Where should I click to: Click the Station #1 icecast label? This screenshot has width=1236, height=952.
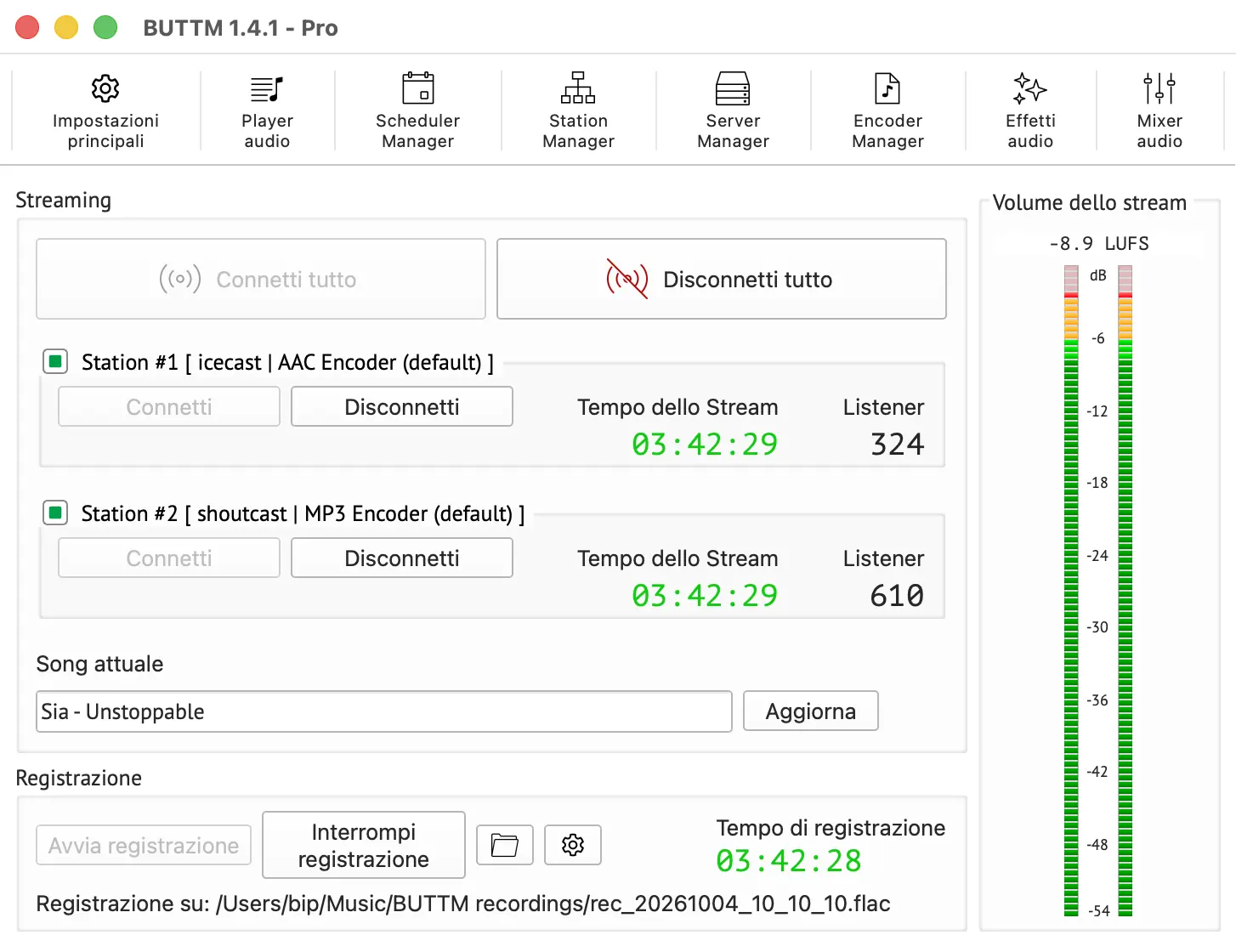point(287,363)
